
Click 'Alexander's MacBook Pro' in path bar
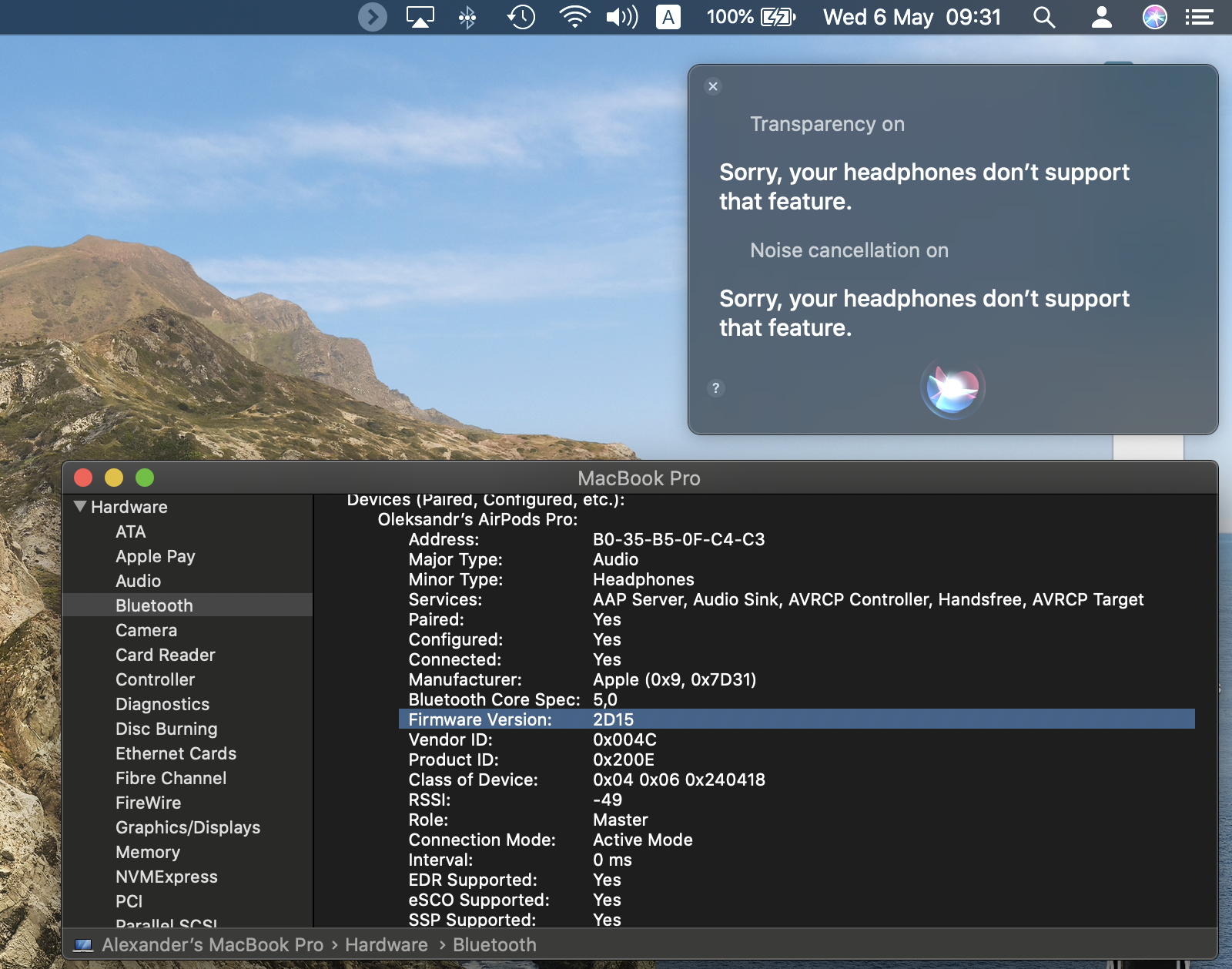pyautogui.click(x=213, y=944)
